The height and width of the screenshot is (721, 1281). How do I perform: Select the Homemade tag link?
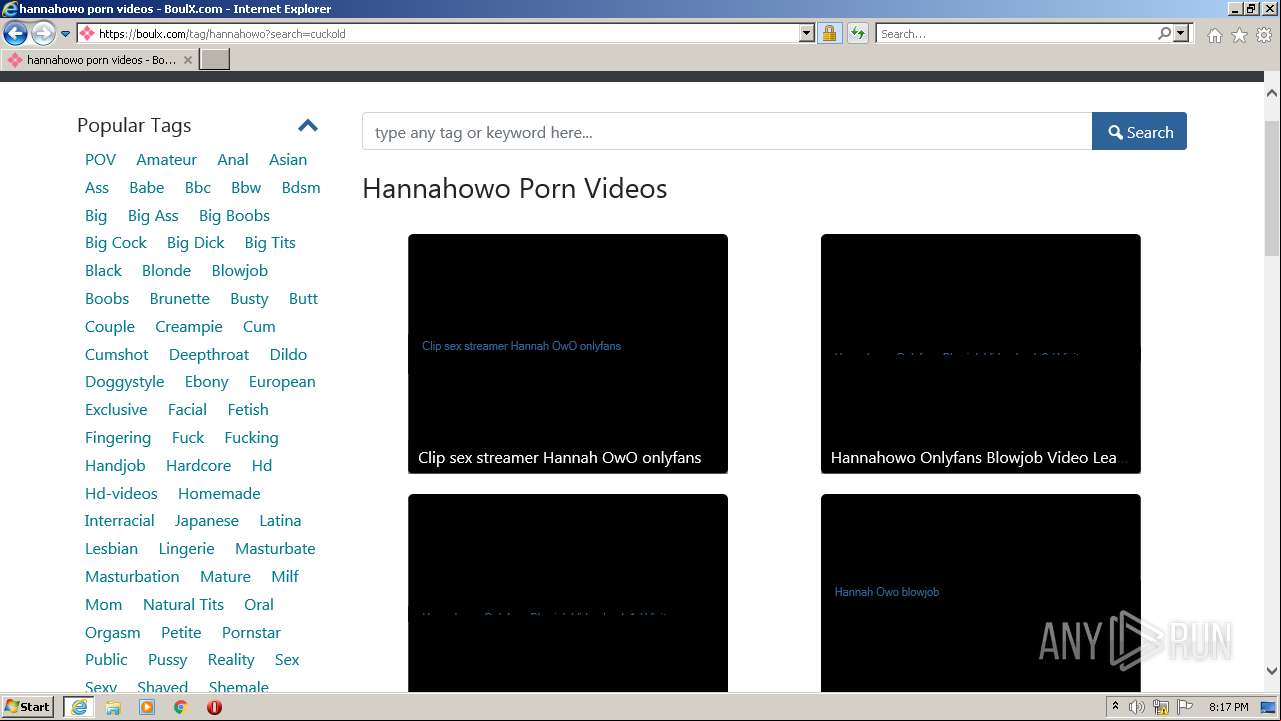point(219,494)
